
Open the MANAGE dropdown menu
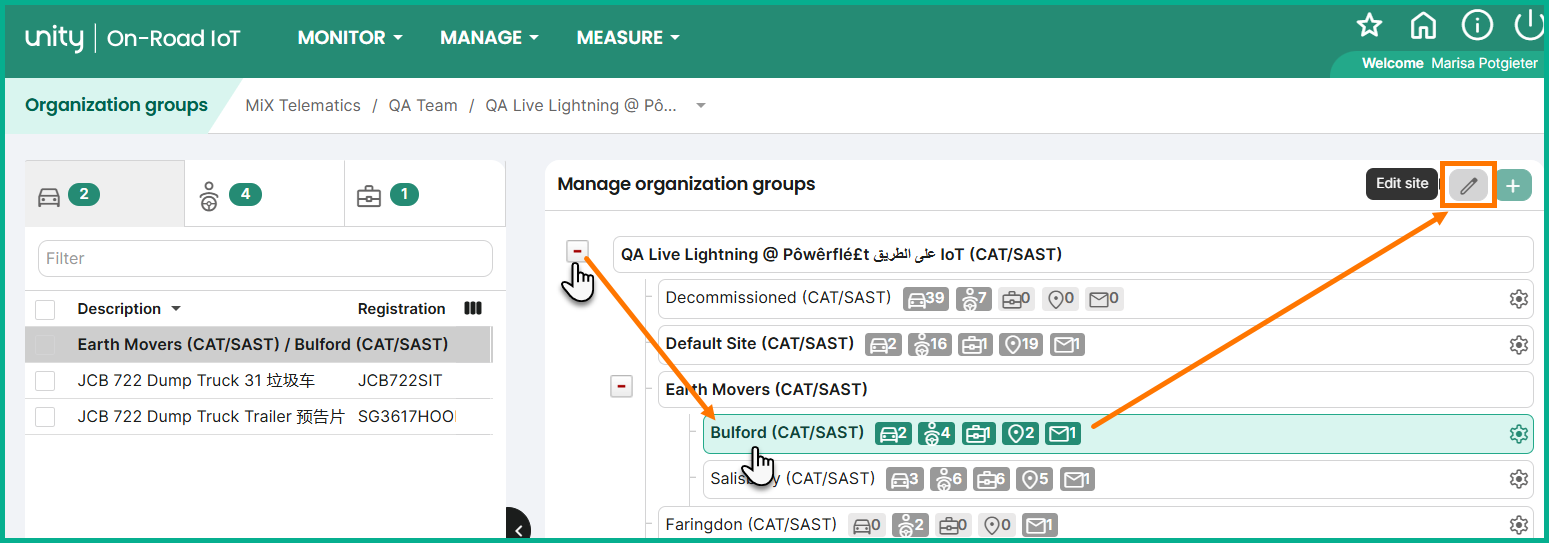pyautogui.click(x=489, y=38)
